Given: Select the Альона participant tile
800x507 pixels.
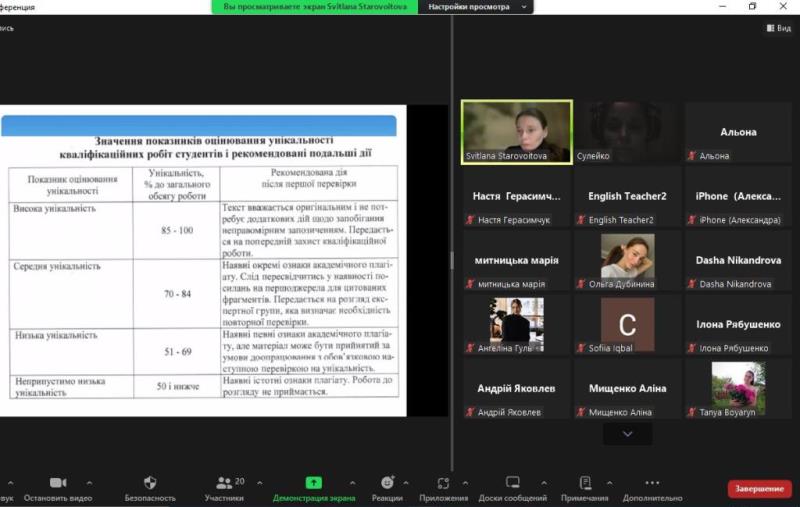Looking at the screenshot, I should 738,132.
